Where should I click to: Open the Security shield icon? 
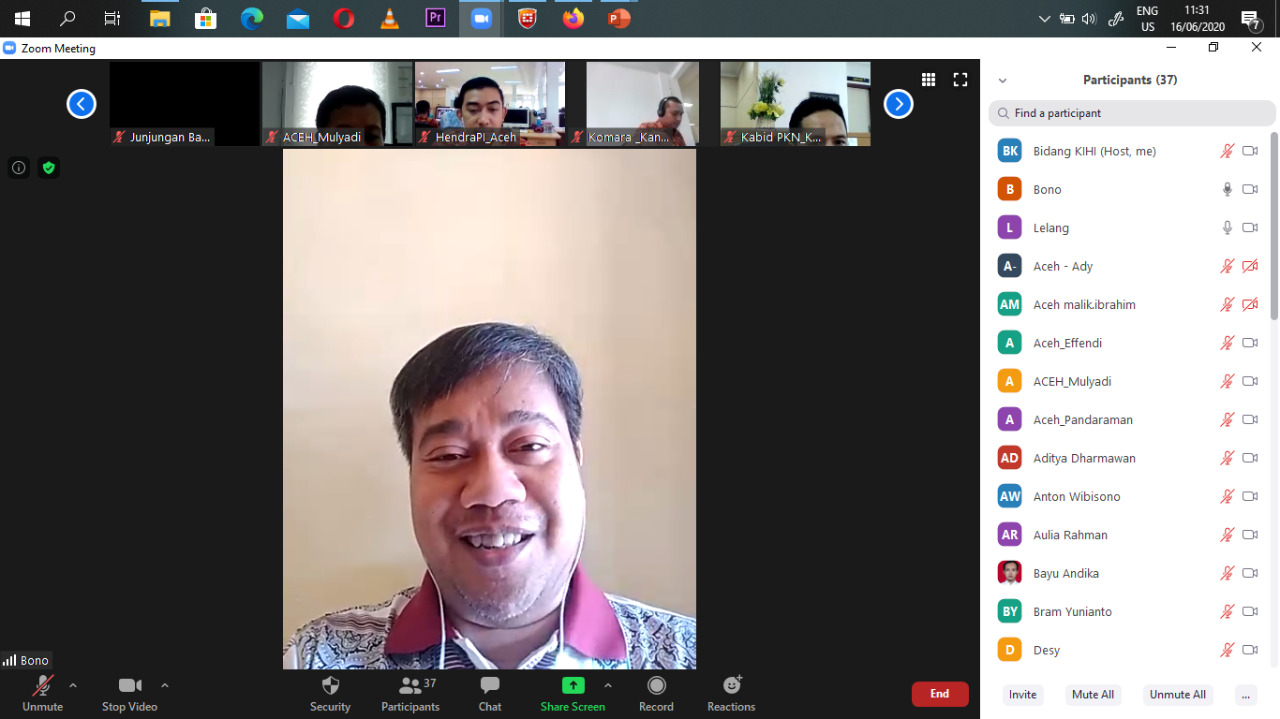pos(330,686)
